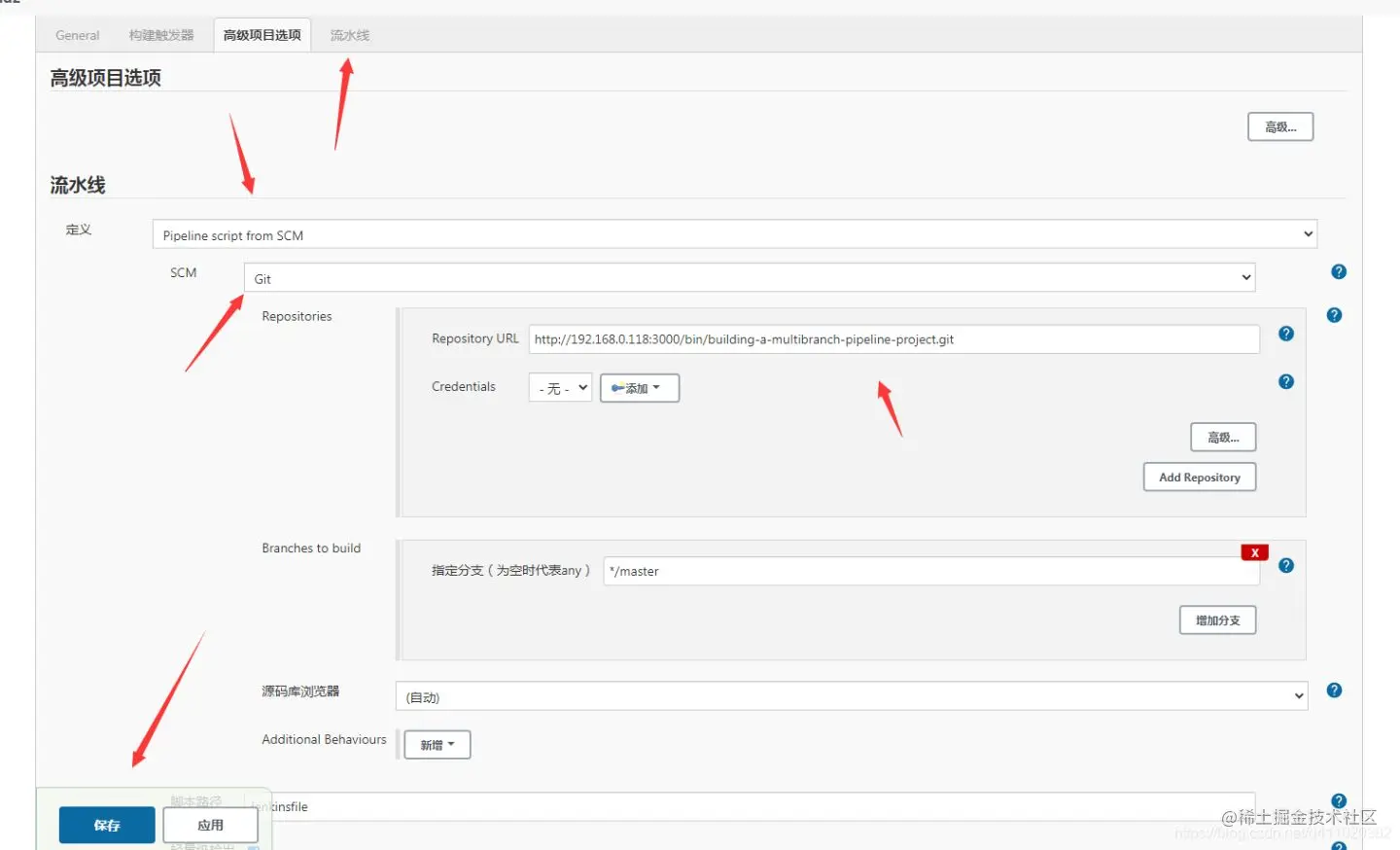Open help for the Repositories section
The height and width of the screenshot is (850, 1400).
coord(1334,315)
